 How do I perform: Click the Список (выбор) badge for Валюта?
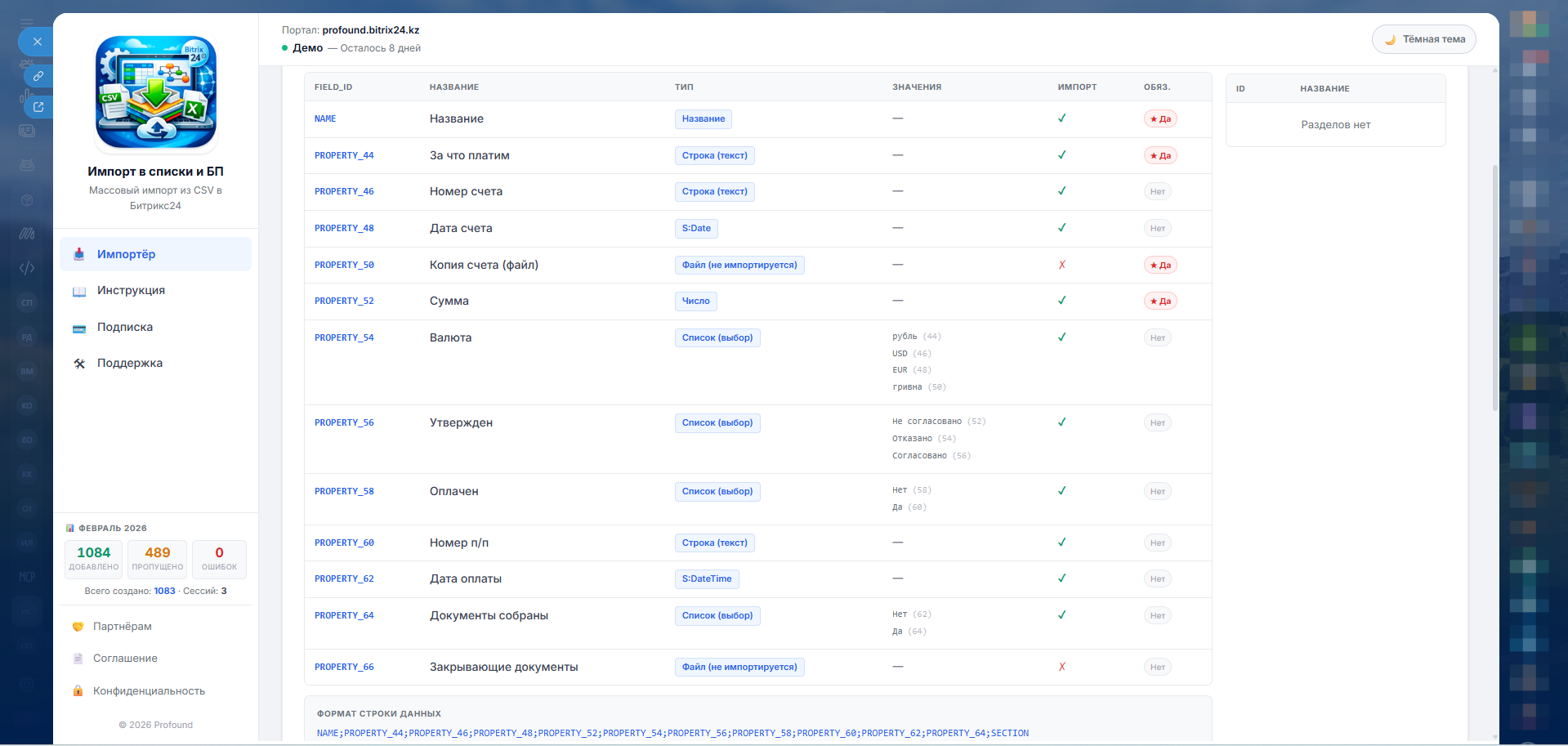tap(717, 337)
